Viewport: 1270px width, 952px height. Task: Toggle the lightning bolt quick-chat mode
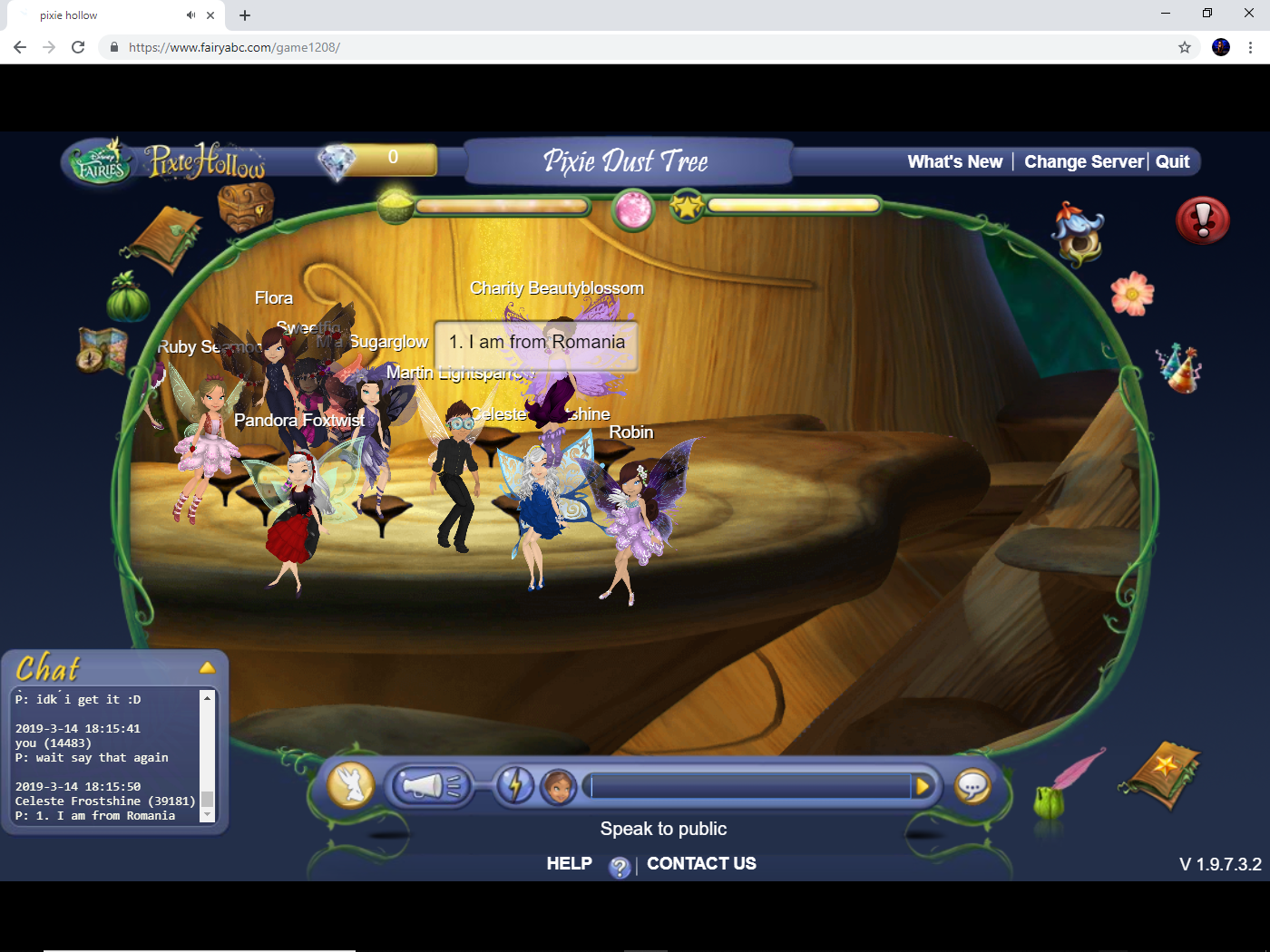point(515,786)
